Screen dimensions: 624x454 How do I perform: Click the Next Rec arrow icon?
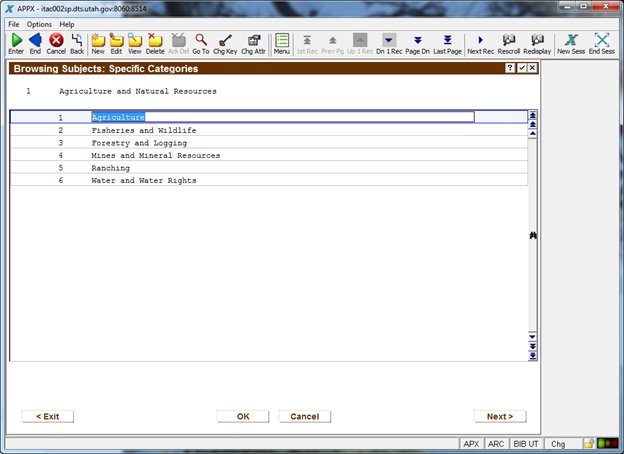tap(480, 40)
